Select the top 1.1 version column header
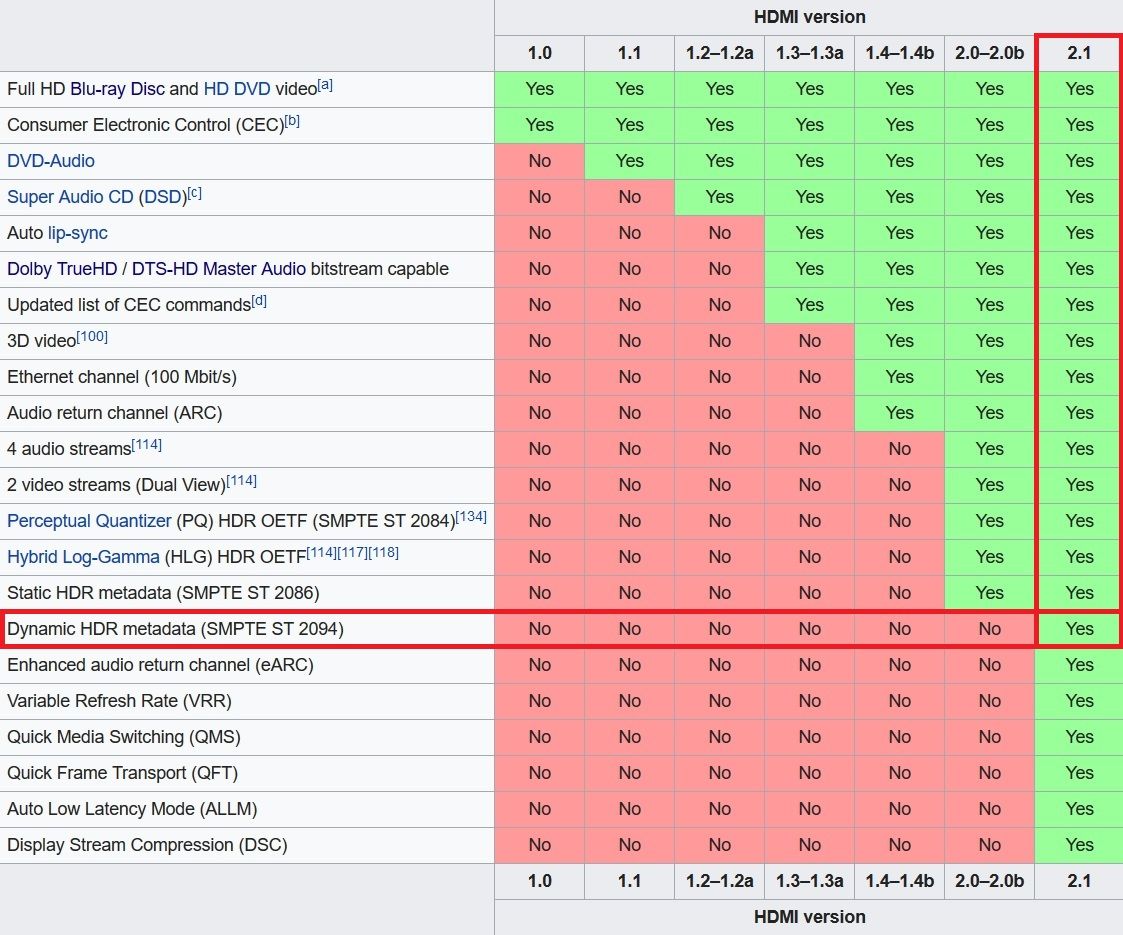Screen dimensions: 1123x935 click(x=630, y=53)
